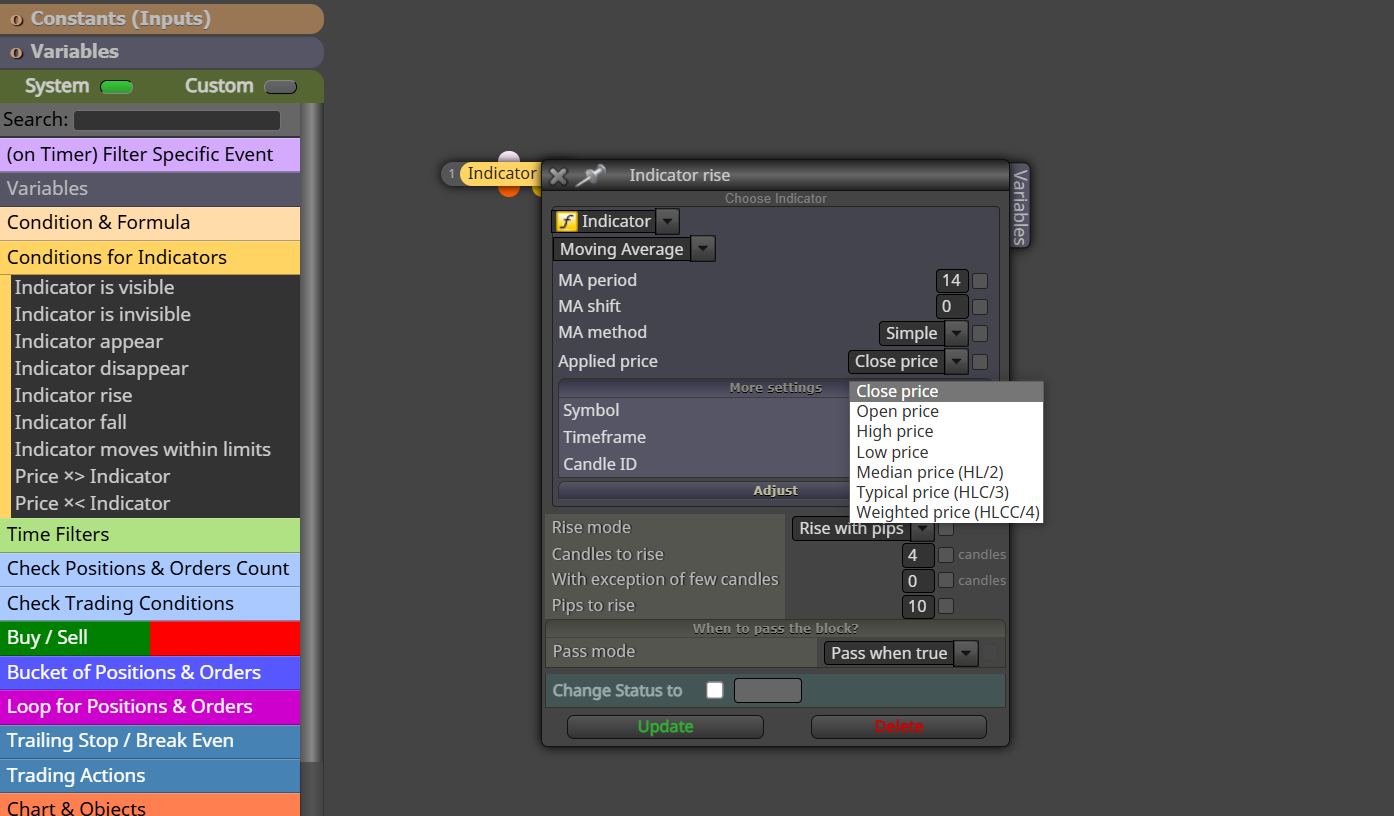Select Median price (HL/2) option
Image resolution: width=1394 pixels, height=816 pixels.
(946, 472)
